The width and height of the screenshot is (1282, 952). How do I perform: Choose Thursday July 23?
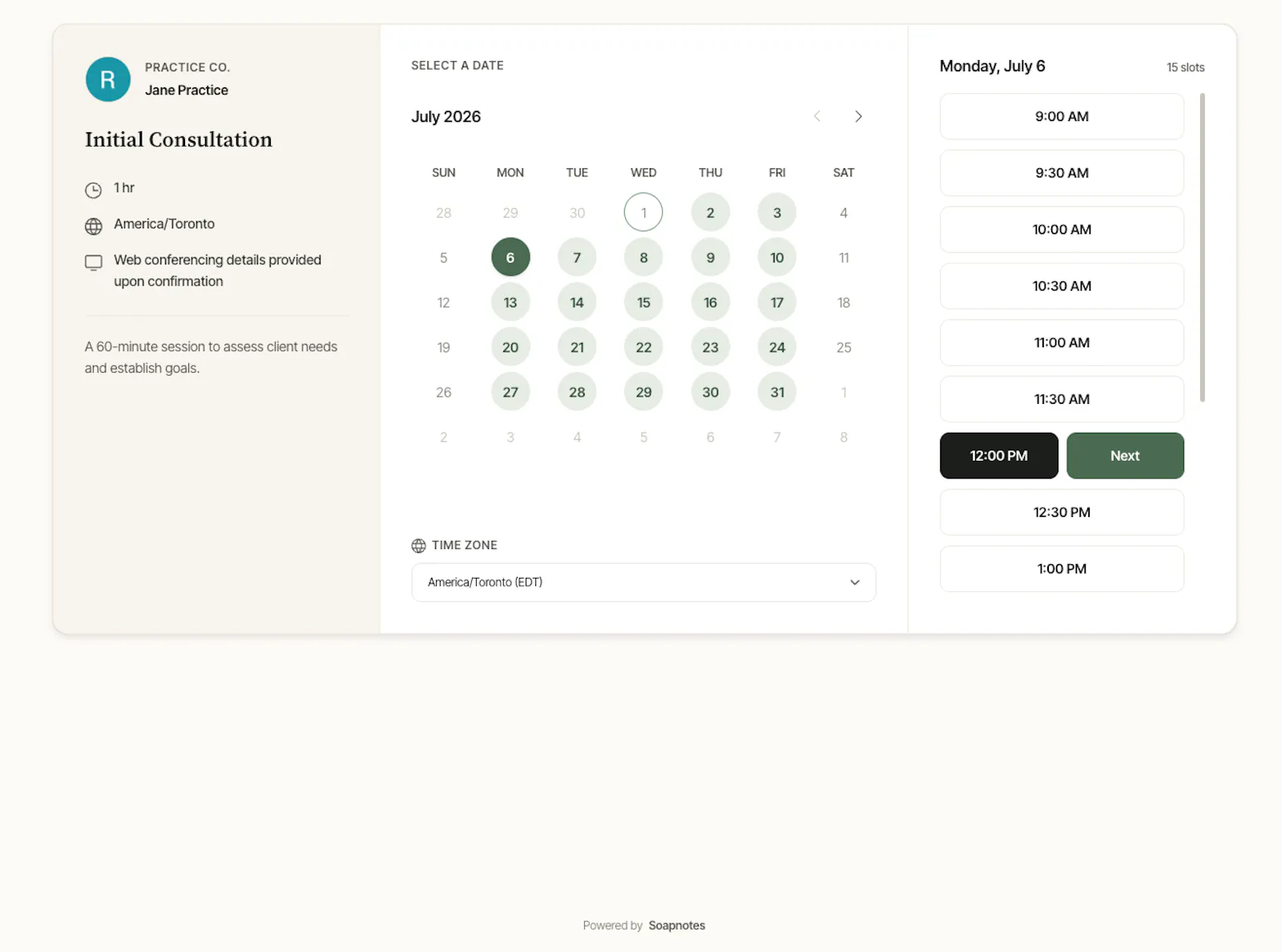tap(710, 347)
